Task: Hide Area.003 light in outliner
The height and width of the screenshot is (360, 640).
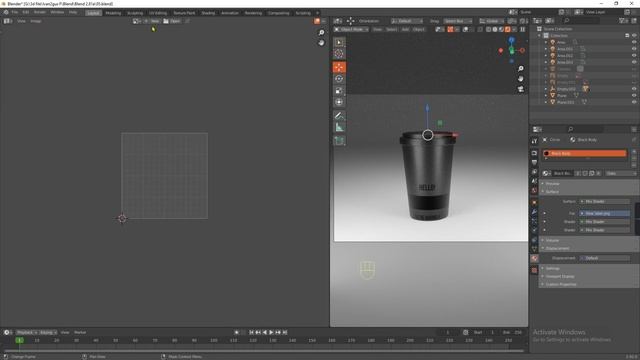Action: click(634, 62)
